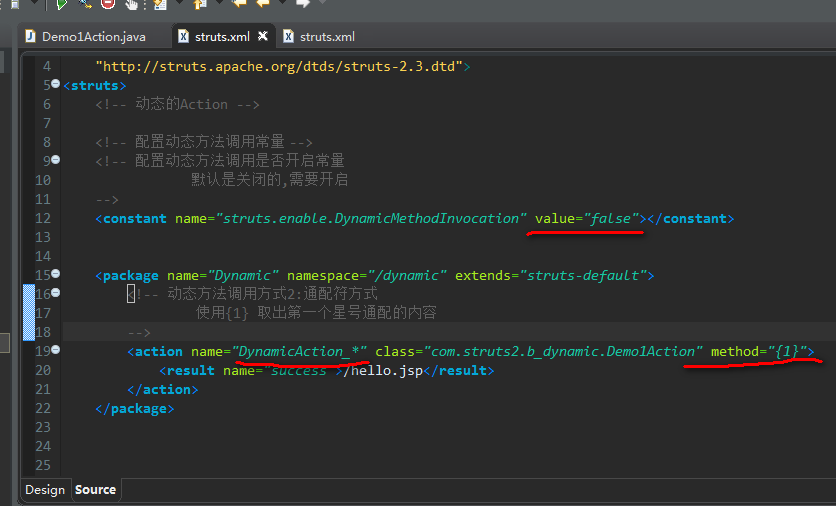Image resolution: width=836 pixels, height=506 pixels.
Task: Click the hand icon in the toolbar
Action: (x=131, y=4)
